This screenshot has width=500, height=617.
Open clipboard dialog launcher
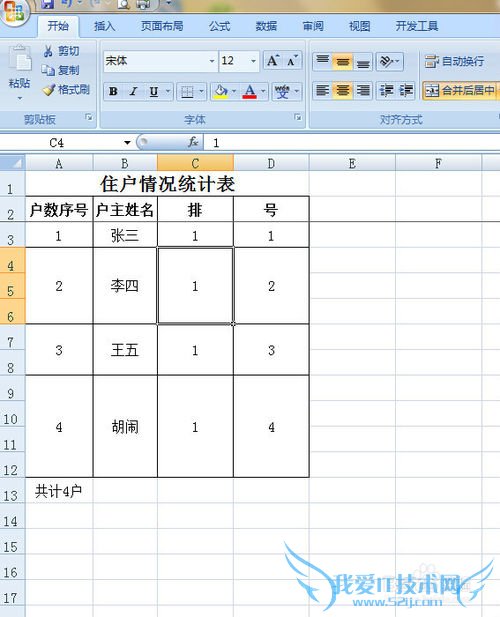point(89,117)
